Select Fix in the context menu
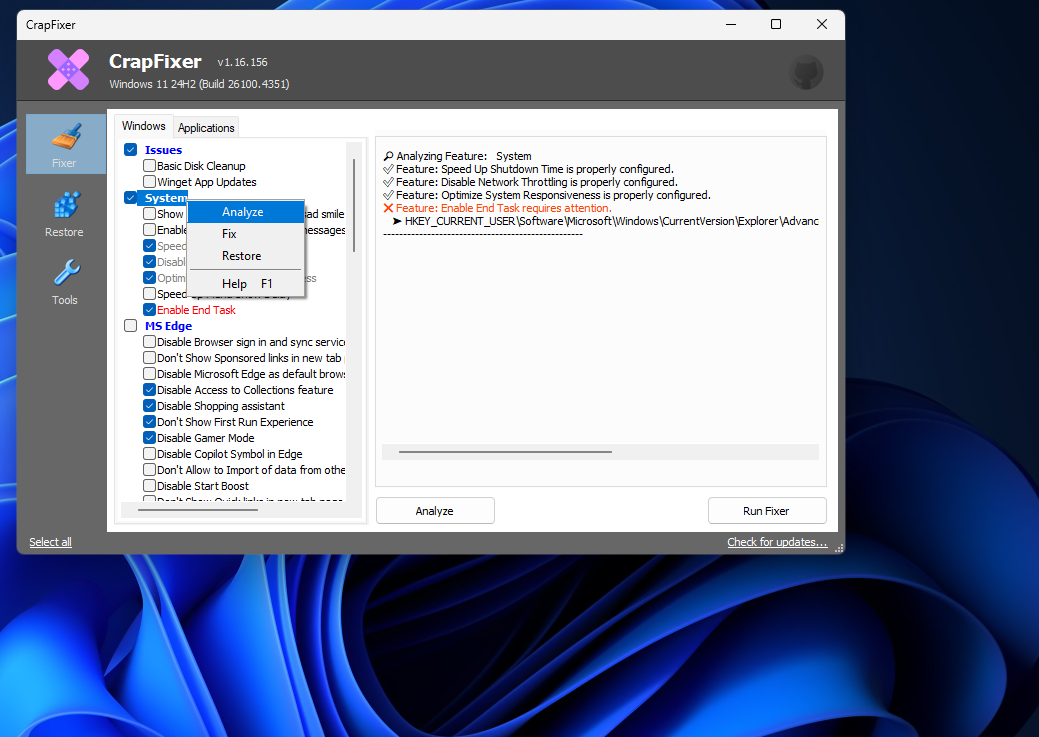Screen dimensions: 1039x737 tap(231, 233)
